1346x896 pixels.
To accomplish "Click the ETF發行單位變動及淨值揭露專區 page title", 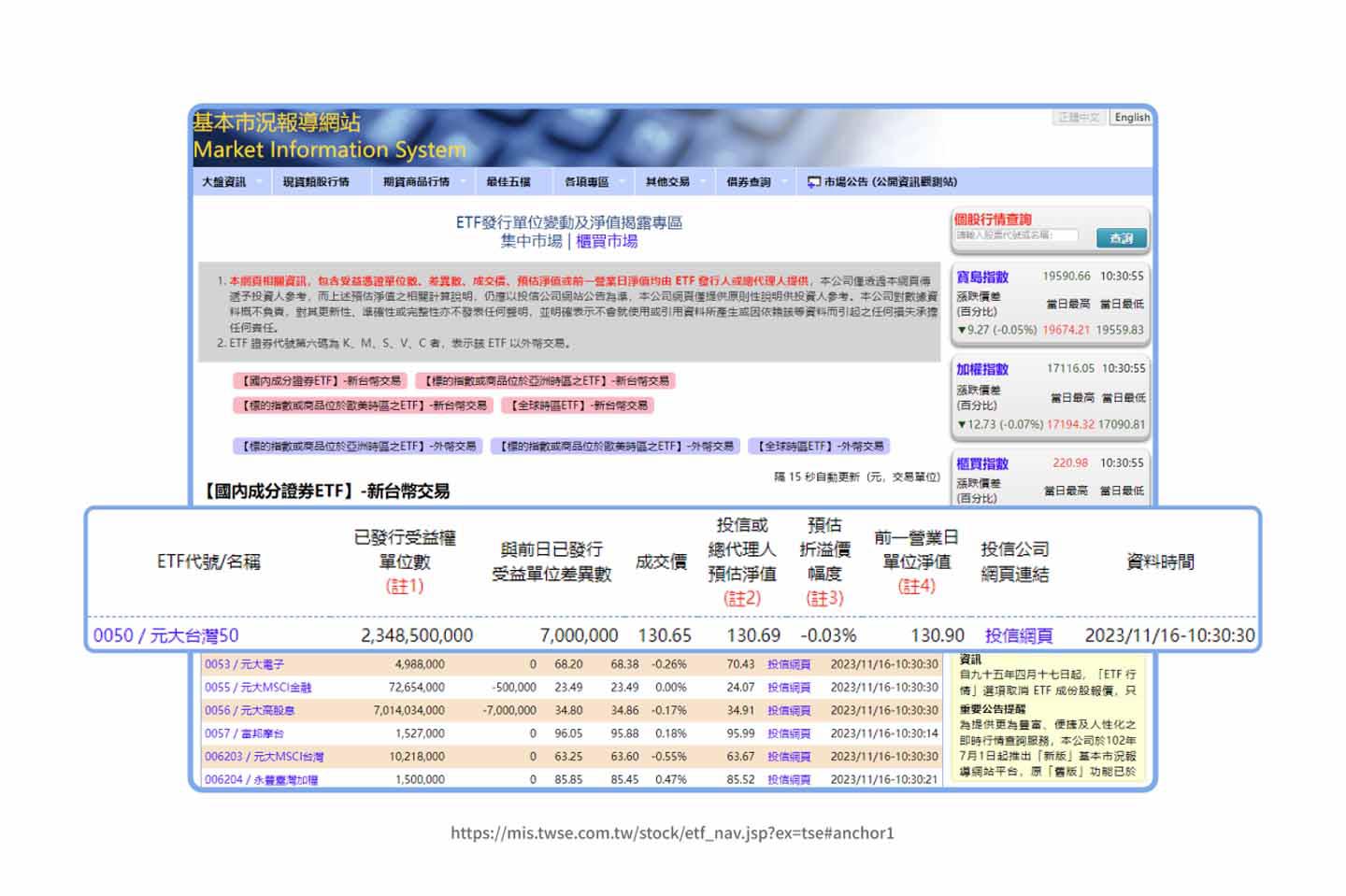I will (569, 222).
